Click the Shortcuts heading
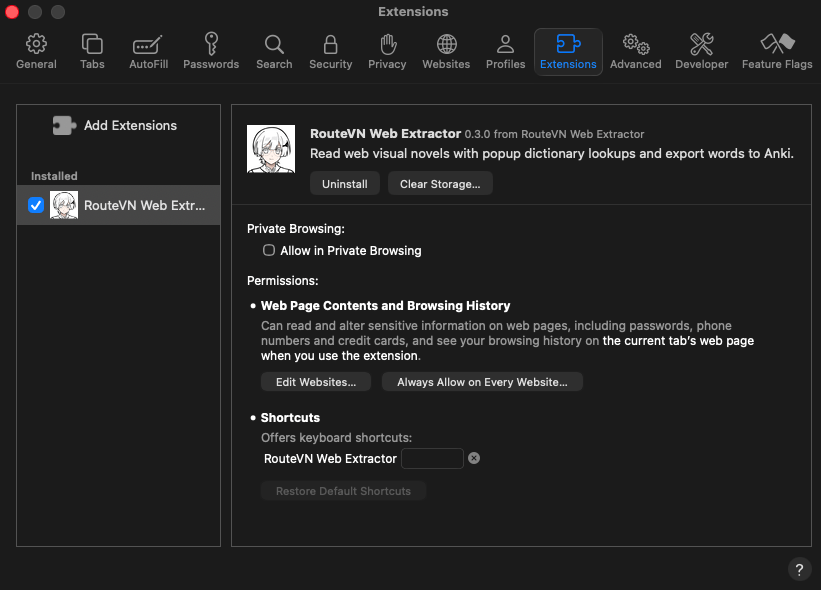821x590 pixels. tap(290, 418)
